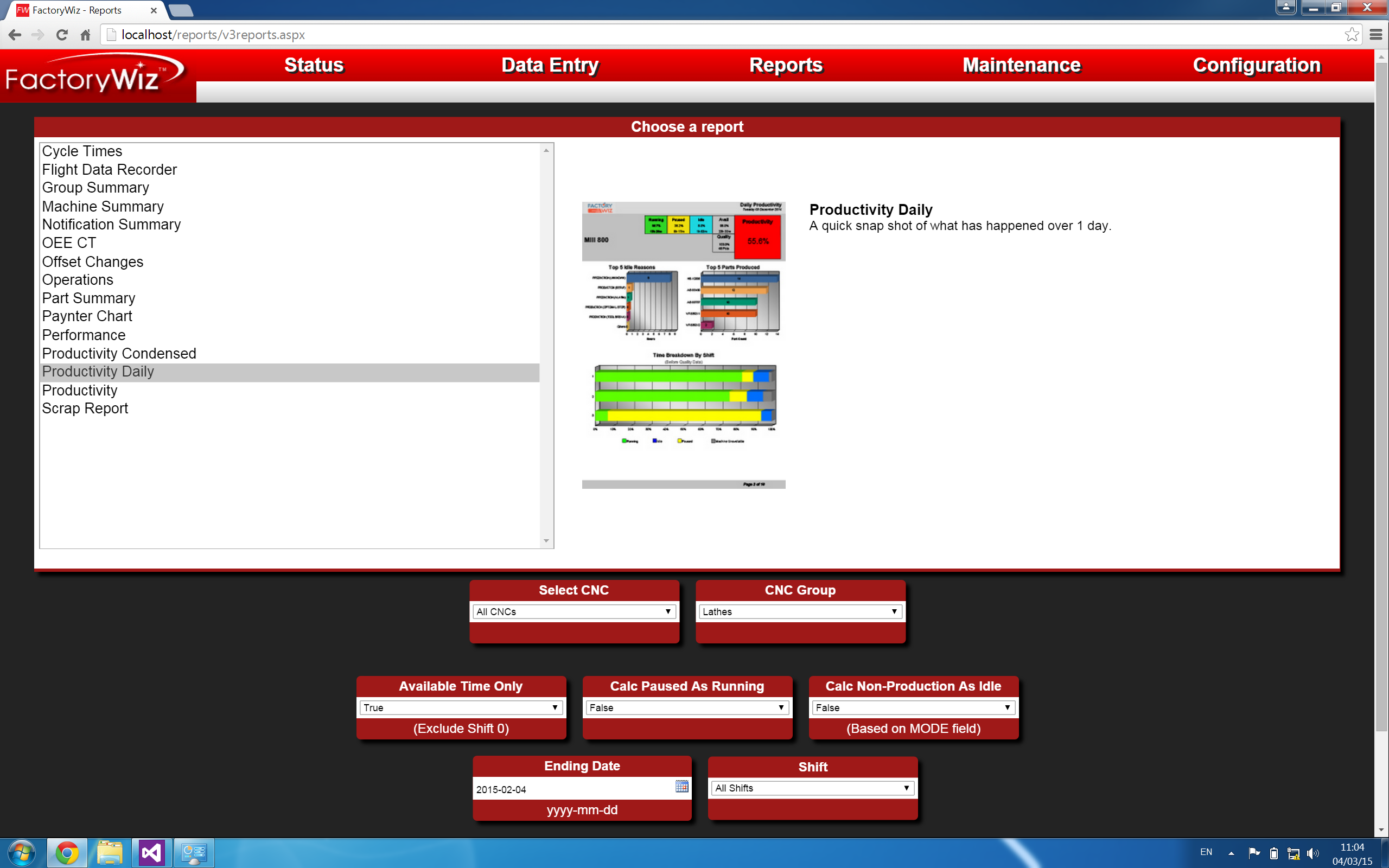Select Flight Data Recorder report
Viewport: 1389px width, 868px height.
[289, 169]
